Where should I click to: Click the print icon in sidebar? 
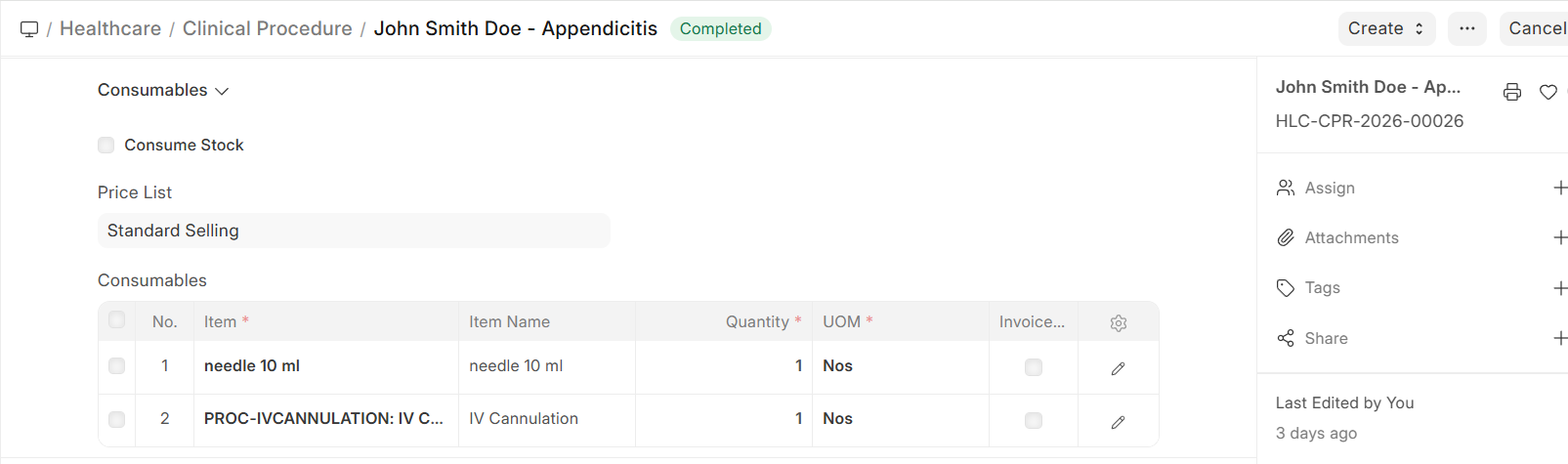pyautogui.click(x=1511, y=92)
